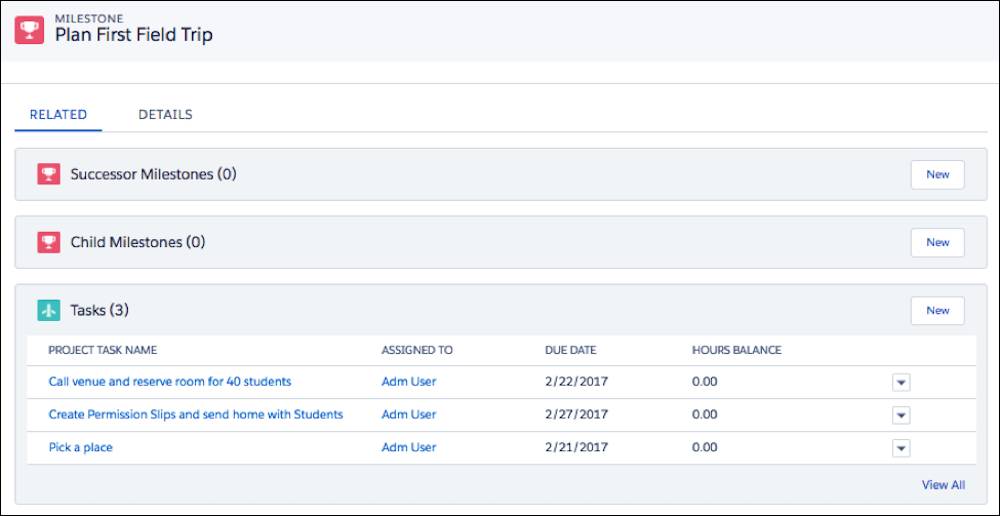Switch to the Details tab
1000x516 pixels.
coord(165,115)
